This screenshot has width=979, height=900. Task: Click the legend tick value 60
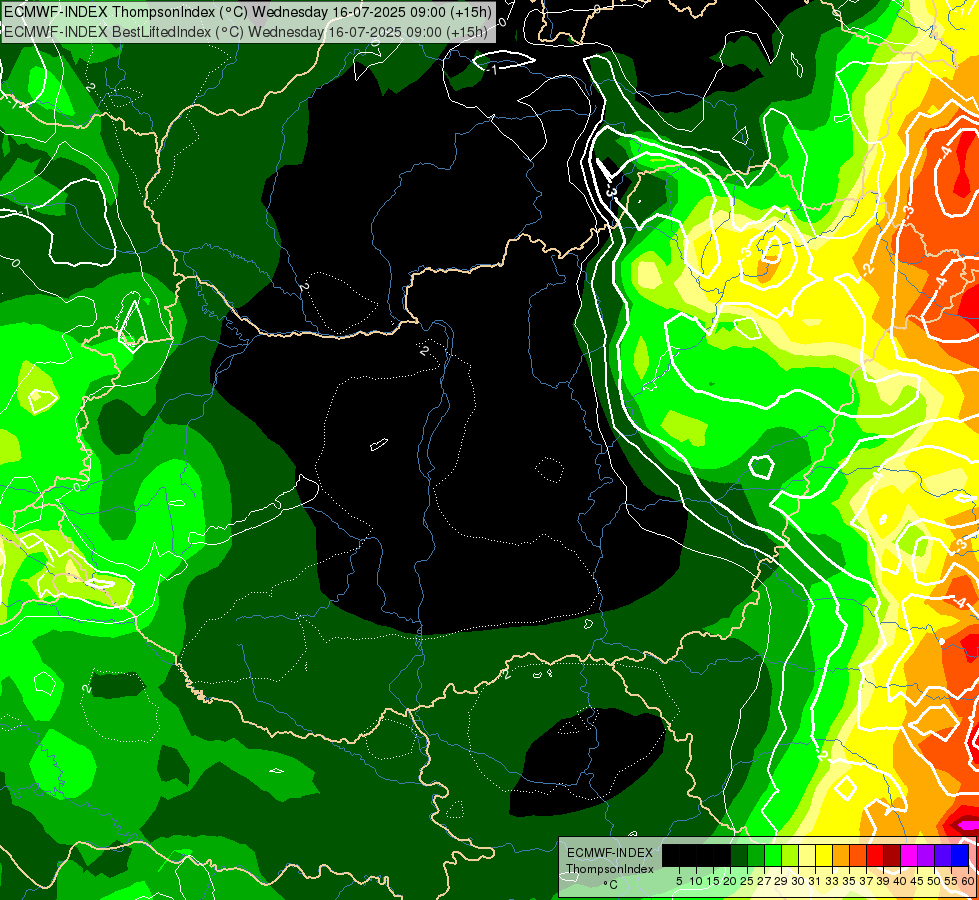pos(968,881)
